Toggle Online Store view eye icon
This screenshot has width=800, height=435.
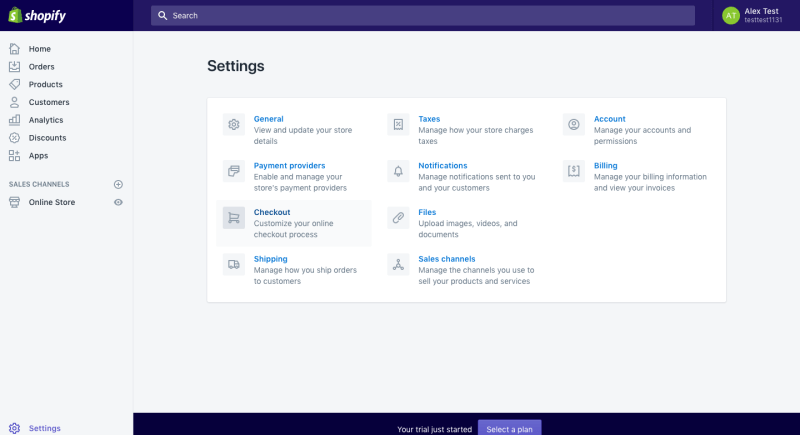[x=118, y=202]
